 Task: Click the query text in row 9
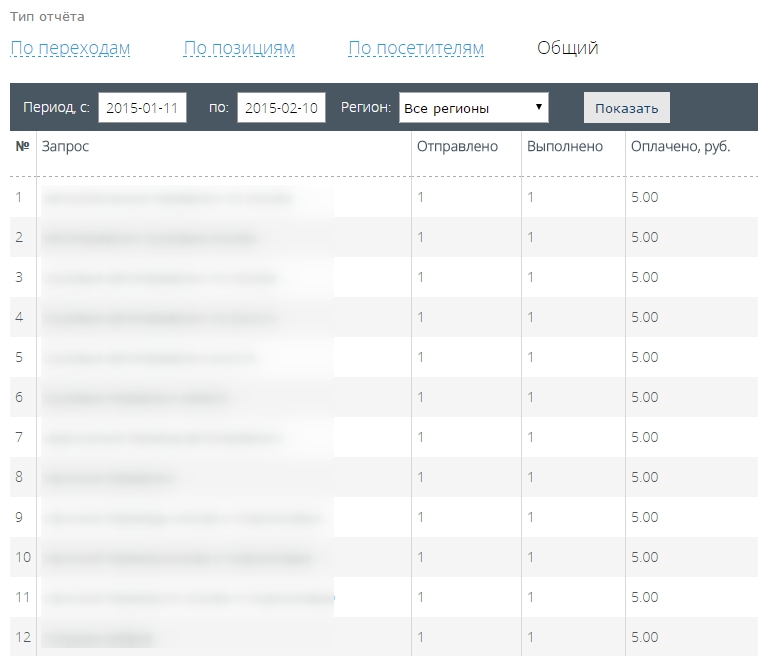pyautogui.click(x=182, y=518)
